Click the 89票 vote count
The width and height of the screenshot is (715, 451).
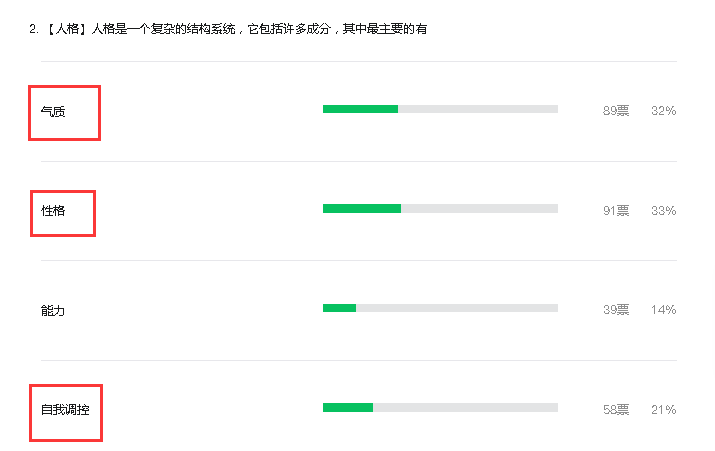(x=616, y=111)
